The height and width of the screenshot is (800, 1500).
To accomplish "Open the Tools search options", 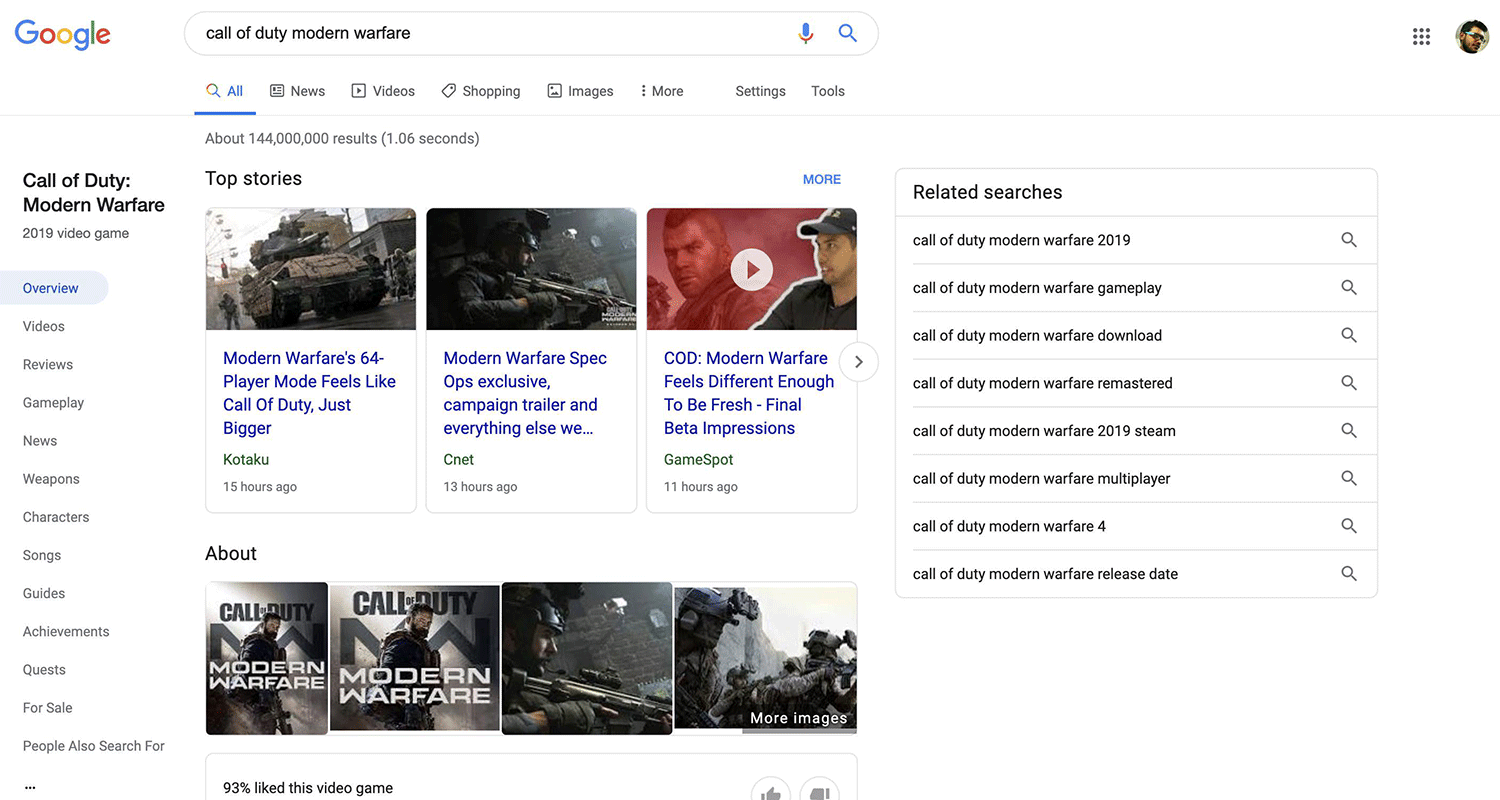I will click(827, 91).
